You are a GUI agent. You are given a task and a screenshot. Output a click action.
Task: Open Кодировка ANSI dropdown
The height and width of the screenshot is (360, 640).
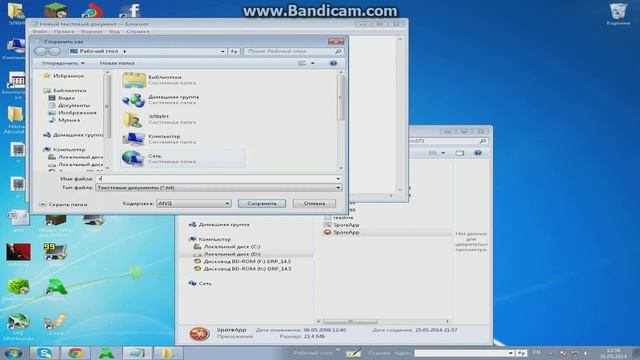click(x=193, y=203)
